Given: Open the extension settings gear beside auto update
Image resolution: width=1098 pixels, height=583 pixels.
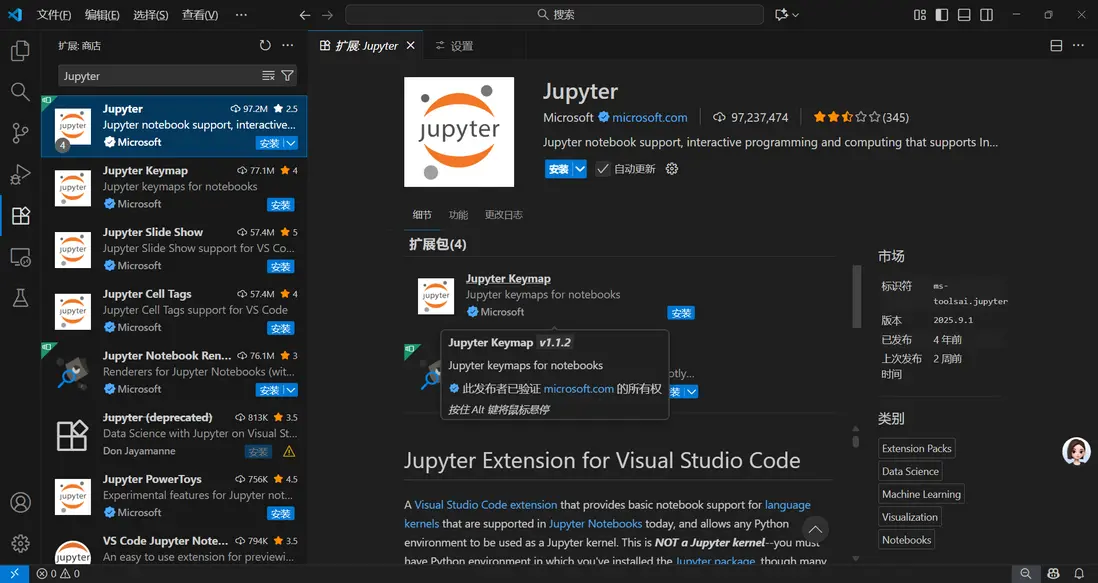Looking at the screenshot, I should tap(672, 169).
